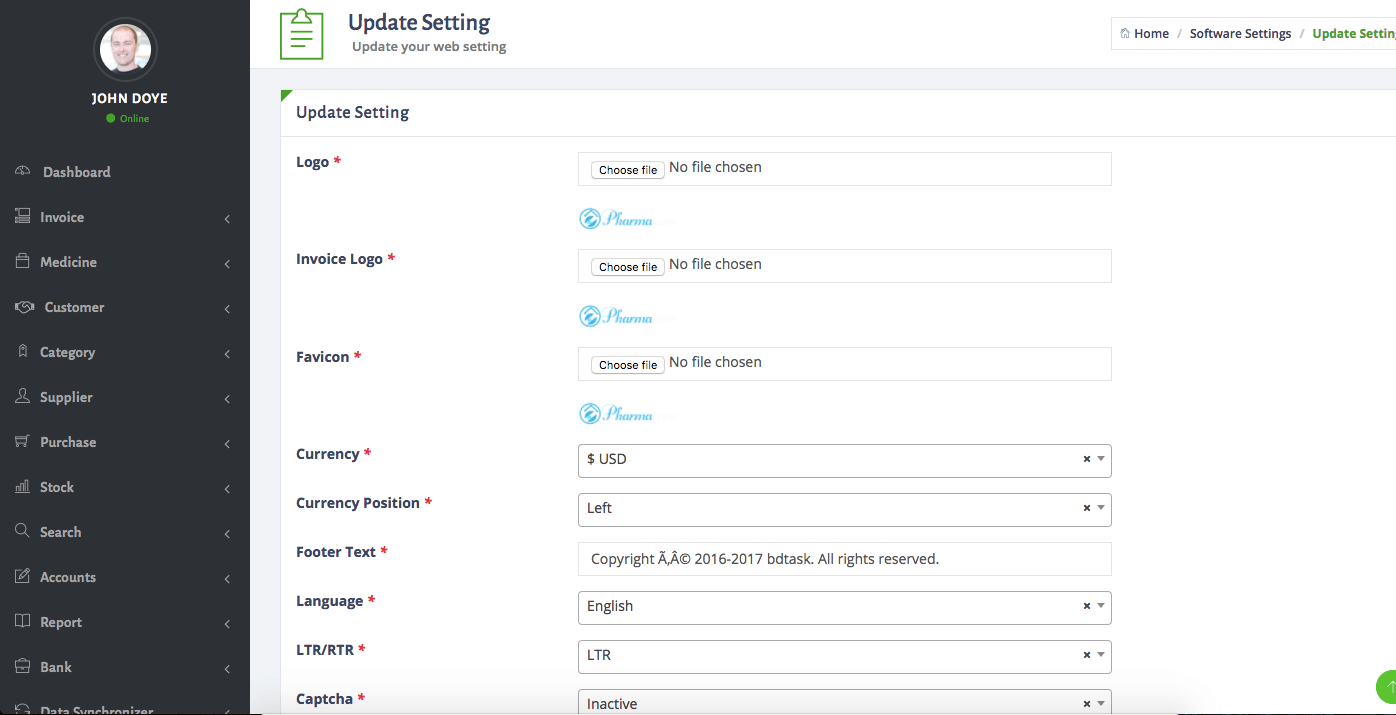Click the Bank sidebar icon
Image resolution: width=1396 pixels, height=715 pixels.
click(22, 666)
